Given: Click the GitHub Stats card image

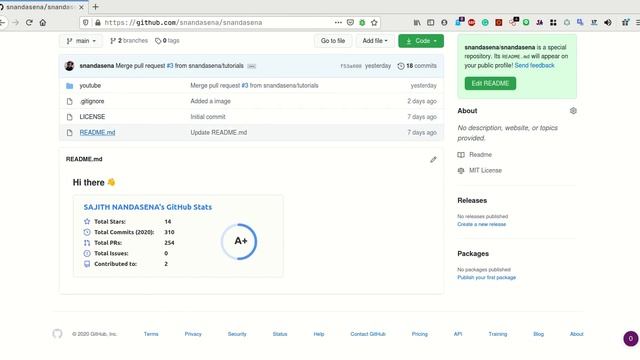Looking at the screenshot, I should click(x=178, y=236).
